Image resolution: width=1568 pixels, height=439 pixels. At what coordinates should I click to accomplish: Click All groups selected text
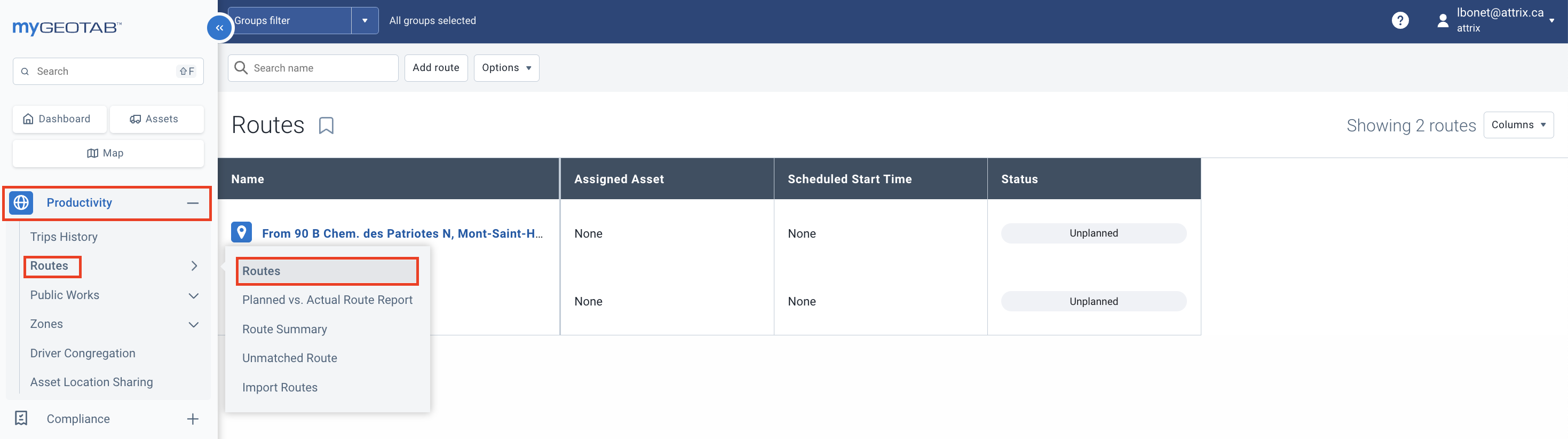click(x=433, y=21)
